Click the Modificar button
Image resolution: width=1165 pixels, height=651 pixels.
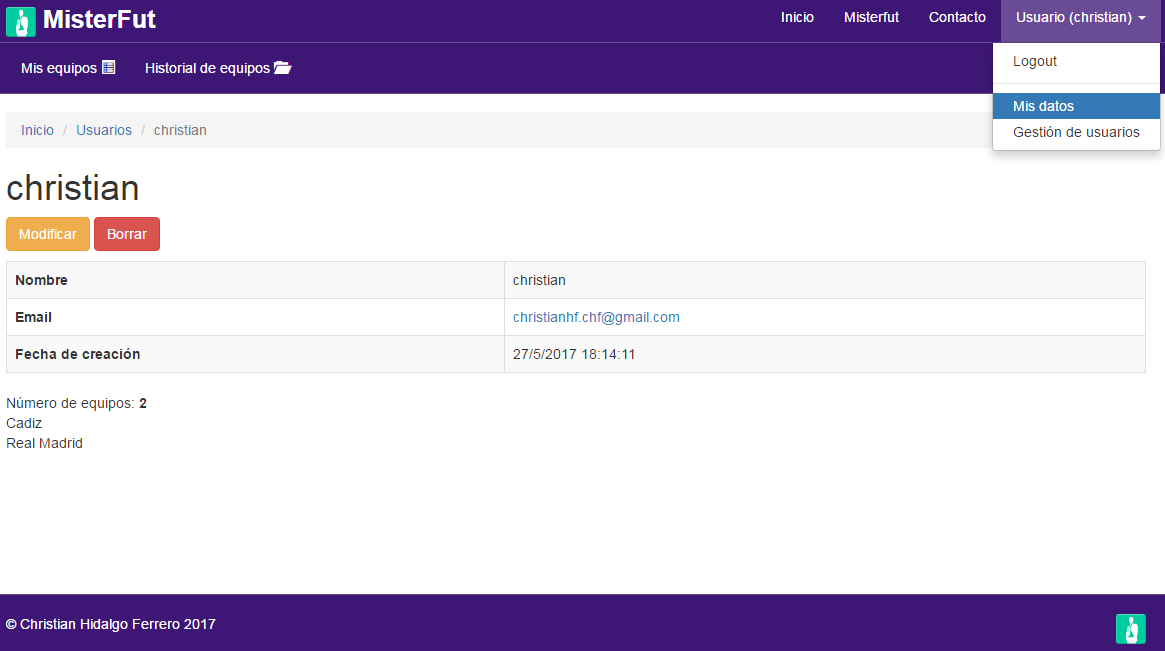(48, 234)
